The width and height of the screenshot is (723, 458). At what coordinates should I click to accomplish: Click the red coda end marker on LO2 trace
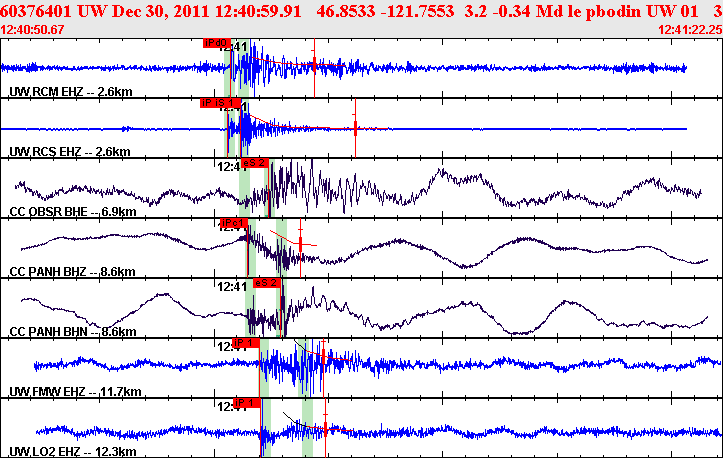click(326, 429)
